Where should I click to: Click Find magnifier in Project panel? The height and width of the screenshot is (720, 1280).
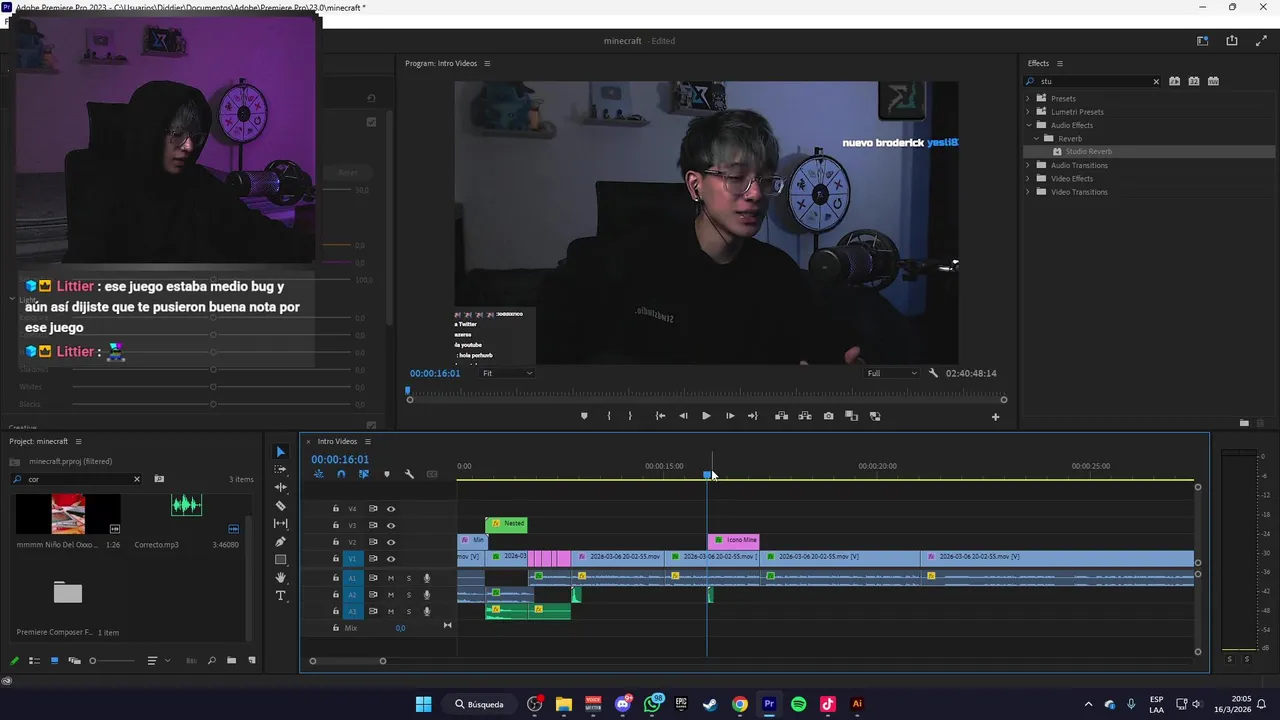tap(211, 661)
